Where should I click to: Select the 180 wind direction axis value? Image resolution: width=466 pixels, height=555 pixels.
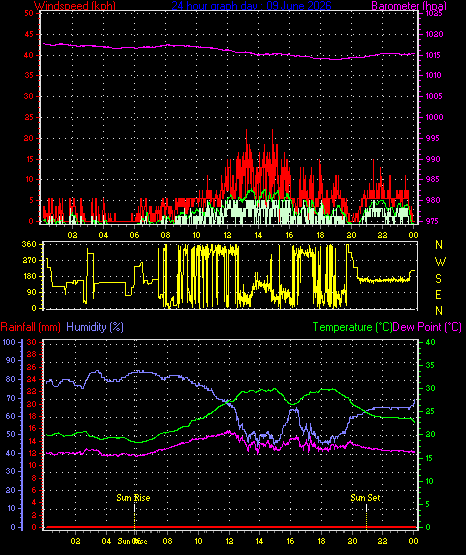[29, 276]
